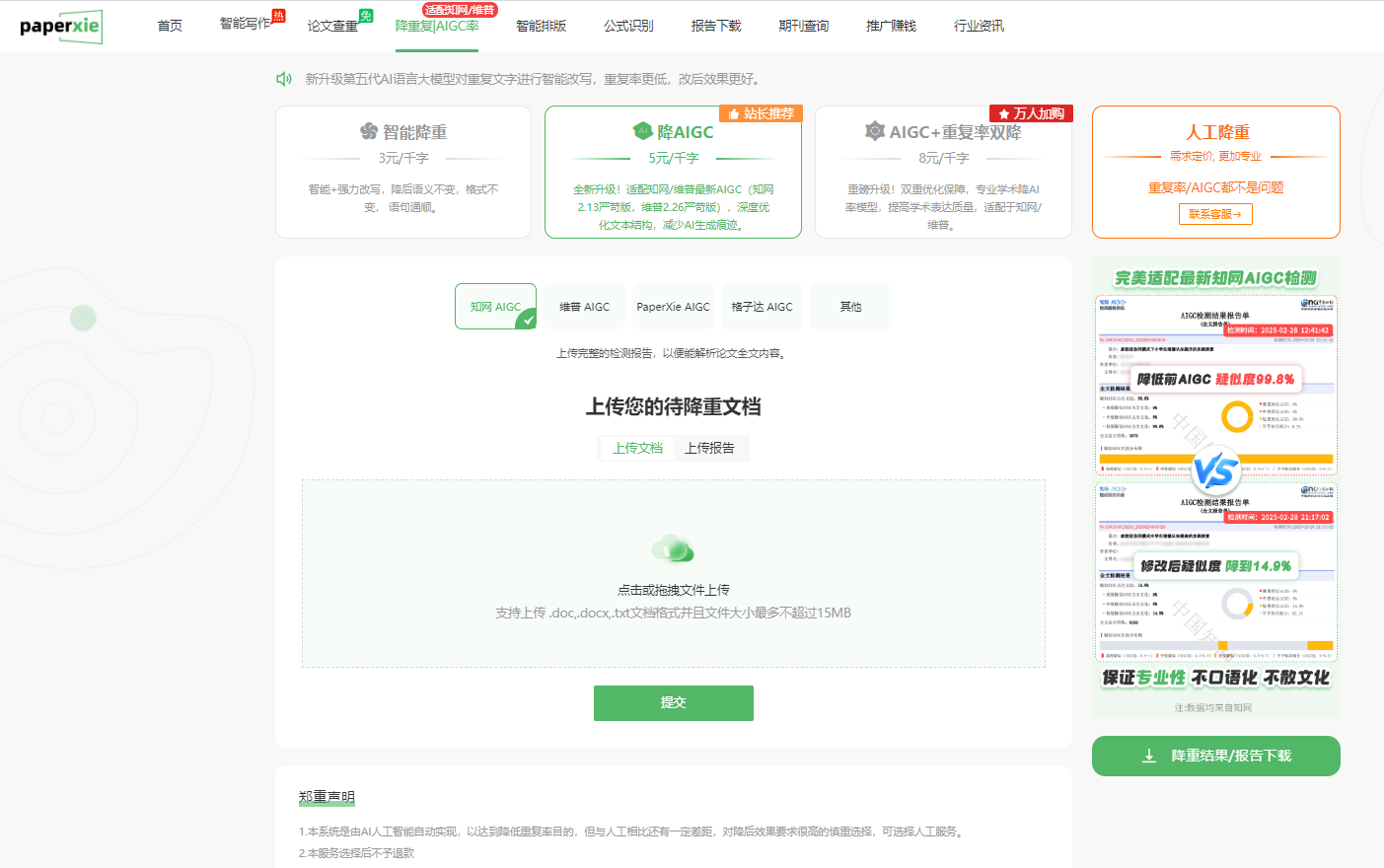1384x868 pixels.
Task: Switch to the 上传文档 tab
Action: pos(637,448)
